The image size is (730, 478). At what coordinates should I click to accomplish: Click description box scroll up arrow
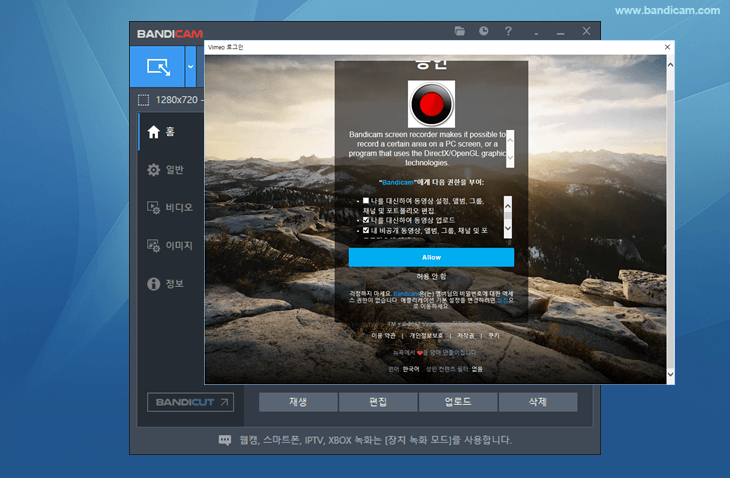point(510,139)
